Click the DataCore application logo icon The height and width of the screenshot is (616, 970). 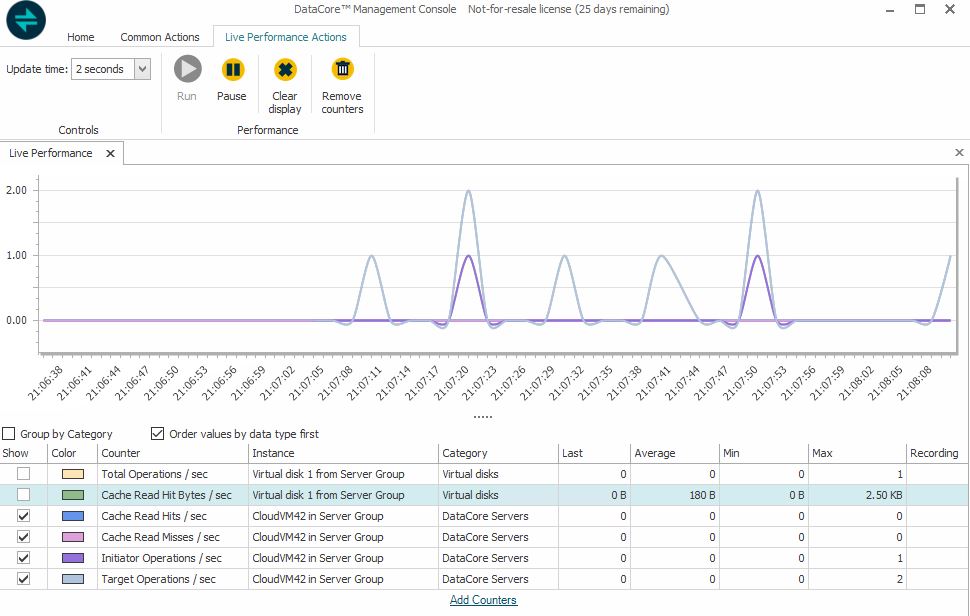pyautogui.click(x=26, y=20)
